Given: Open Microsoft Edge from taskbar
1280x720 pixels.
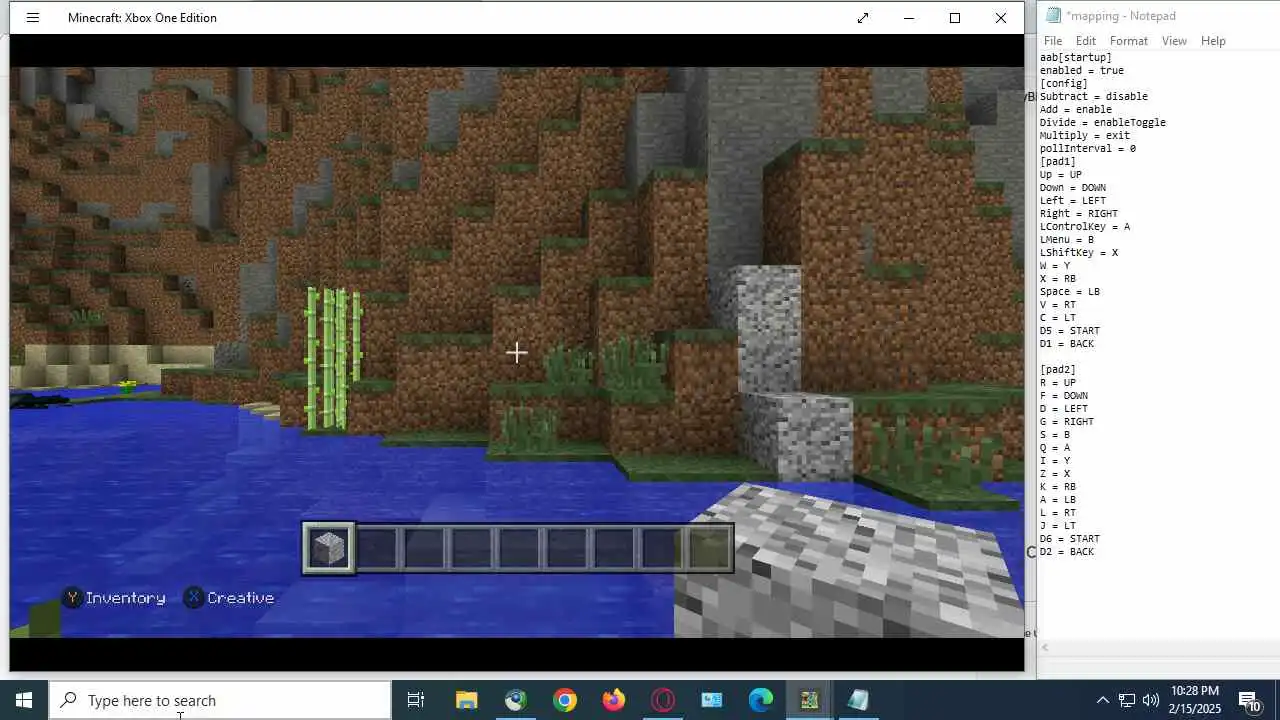Looking at the screenshot, I should click(x=761, y=700).
